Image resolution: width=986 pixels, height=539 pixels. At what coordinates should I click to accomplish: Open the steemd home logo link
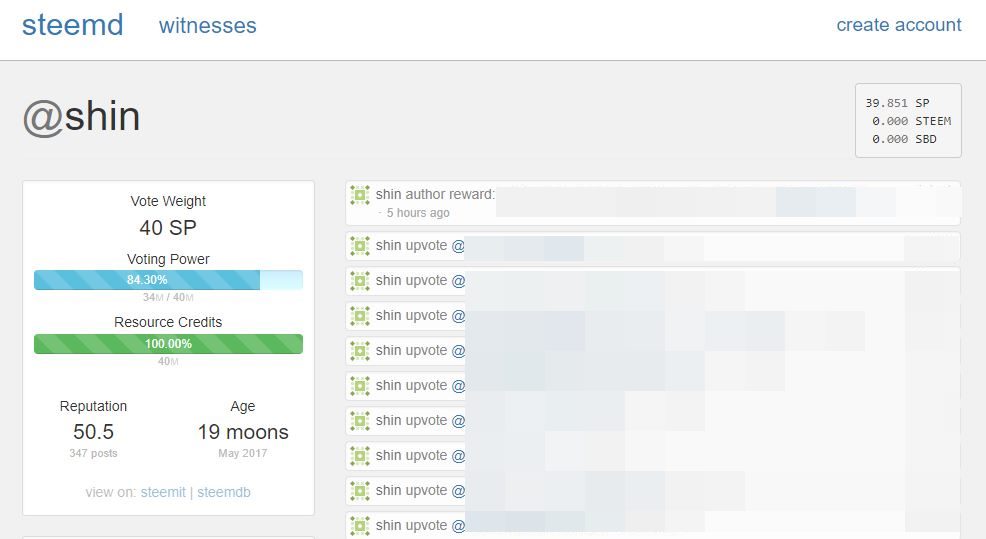[72, 25]
